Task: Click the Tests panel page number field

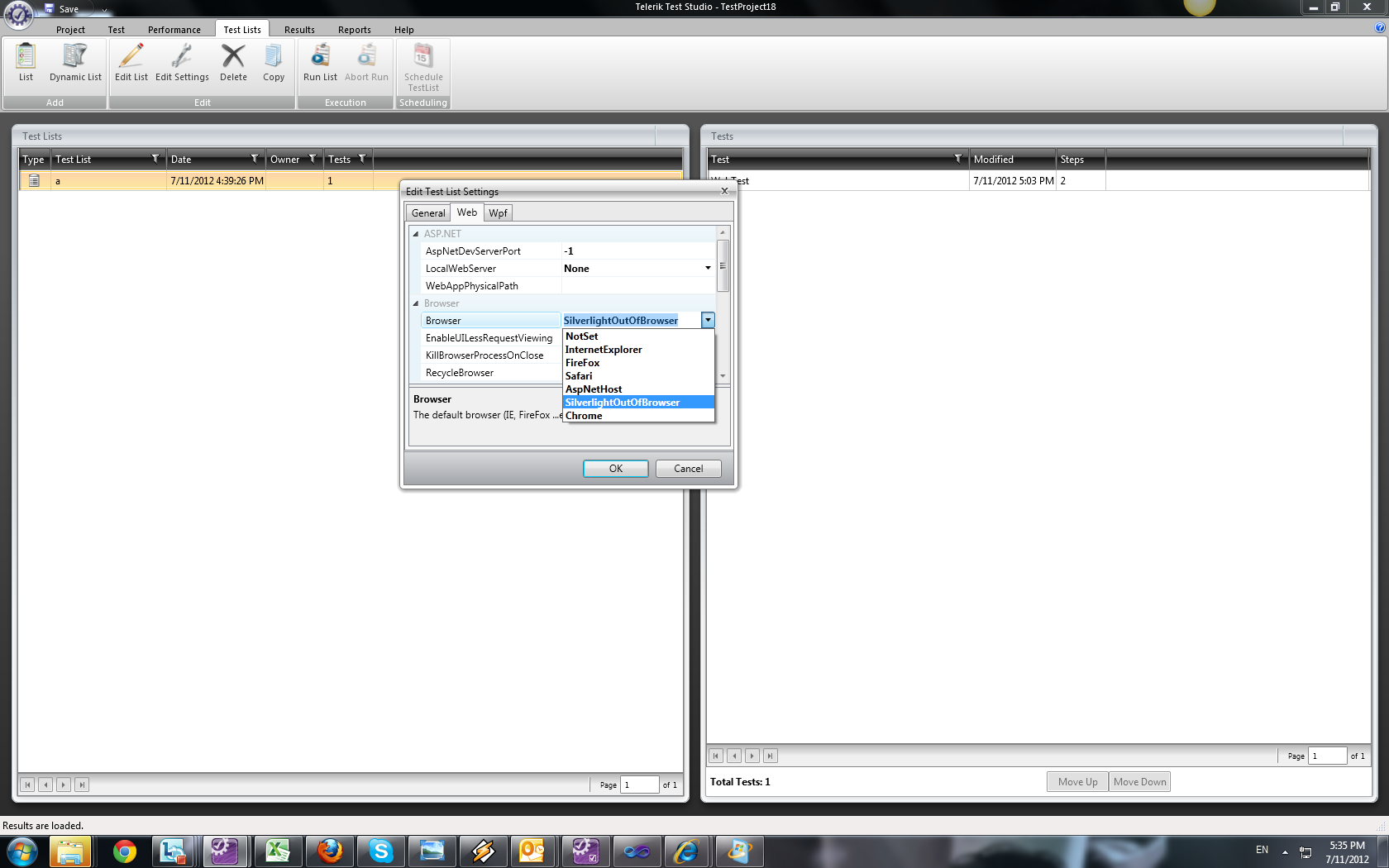Action: pyautogui.click(x=1327, y=756)
